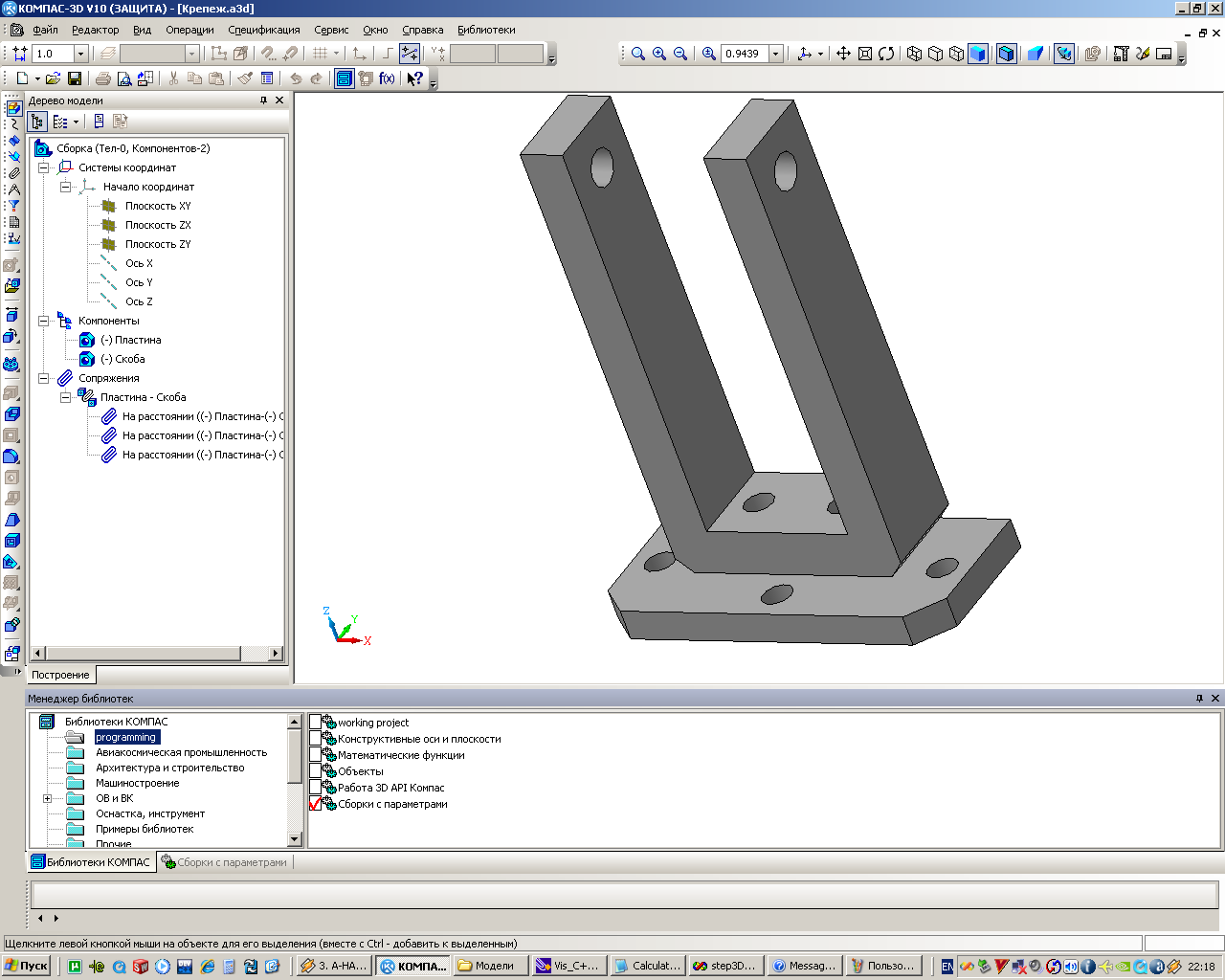Click the 'Пуск' Start button
The height and width of the screenshot is (980, 1225).
pyautogui.click(x=27, y=966)
